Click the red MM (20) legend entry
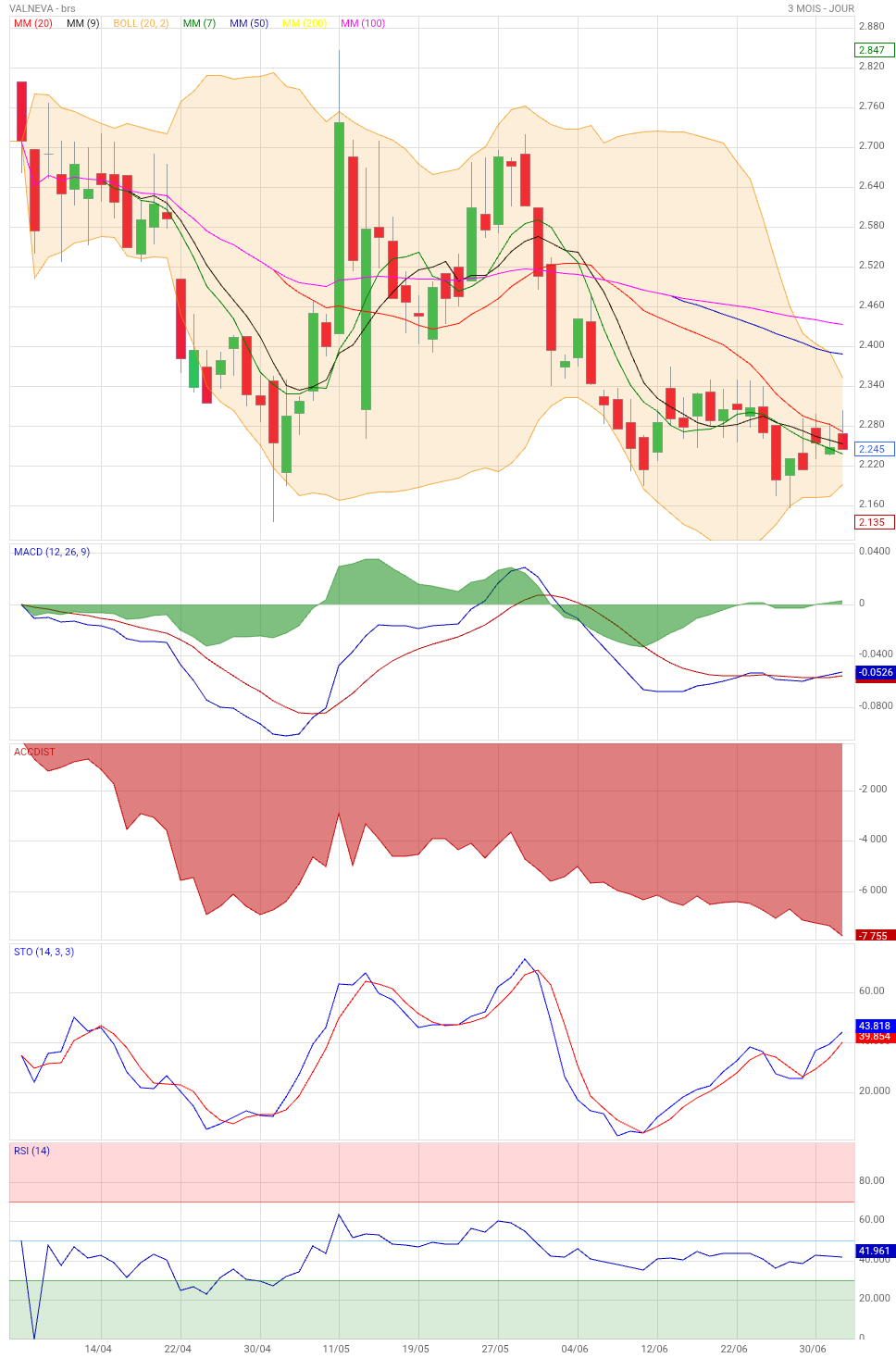This screenshot has width=896, height=1358. [33, 23]
